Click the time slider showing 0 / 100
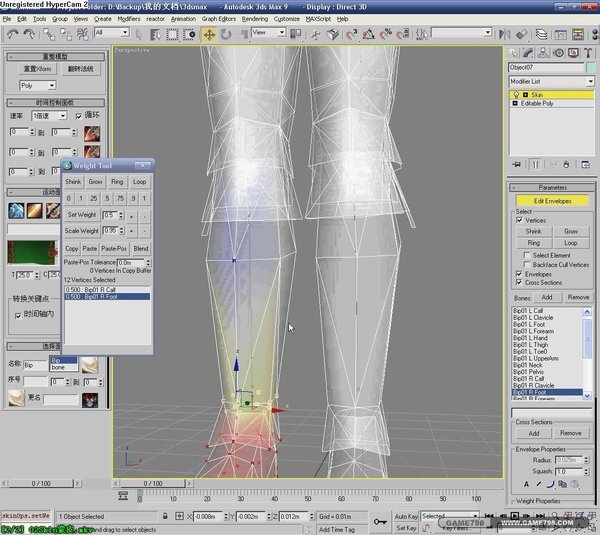This screenshot has width=600, height=535. click(153, 483)
